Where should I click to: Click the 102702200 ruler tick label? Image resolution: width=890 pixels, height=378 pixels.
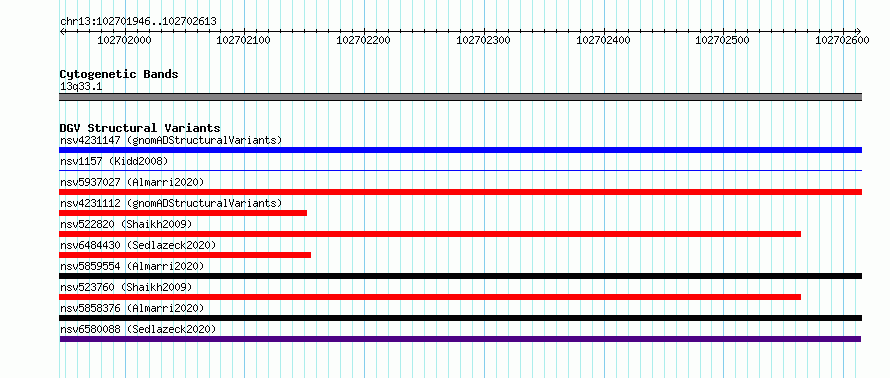[364, 40]
